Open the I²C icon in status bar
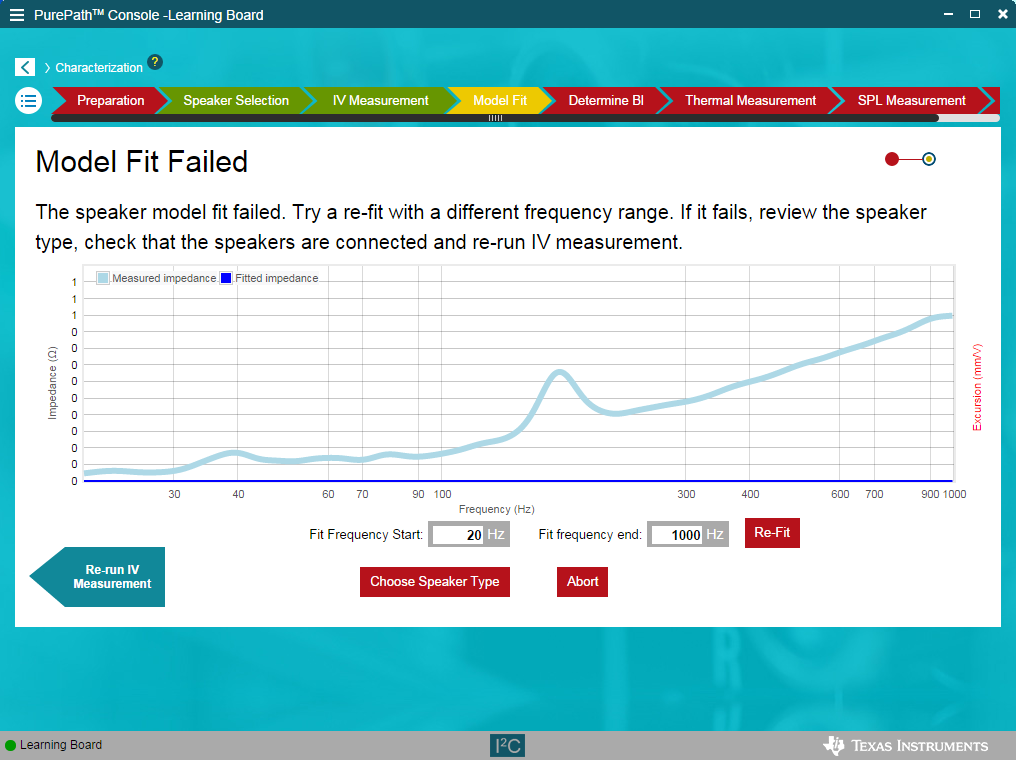 [507, 745]
